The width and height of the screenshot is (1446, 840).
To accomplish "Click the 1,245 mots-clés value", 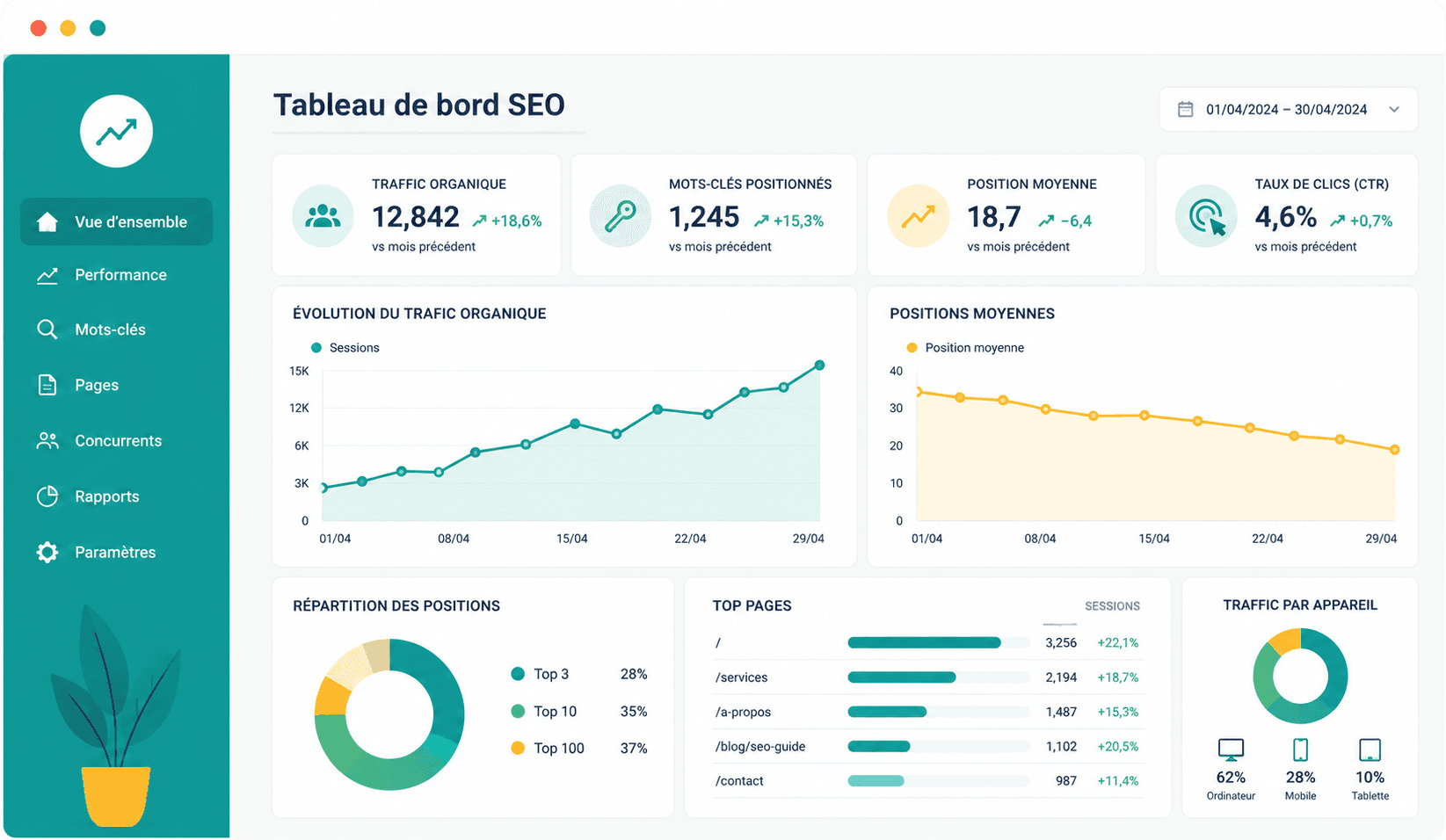I will (x=704, y=217).
